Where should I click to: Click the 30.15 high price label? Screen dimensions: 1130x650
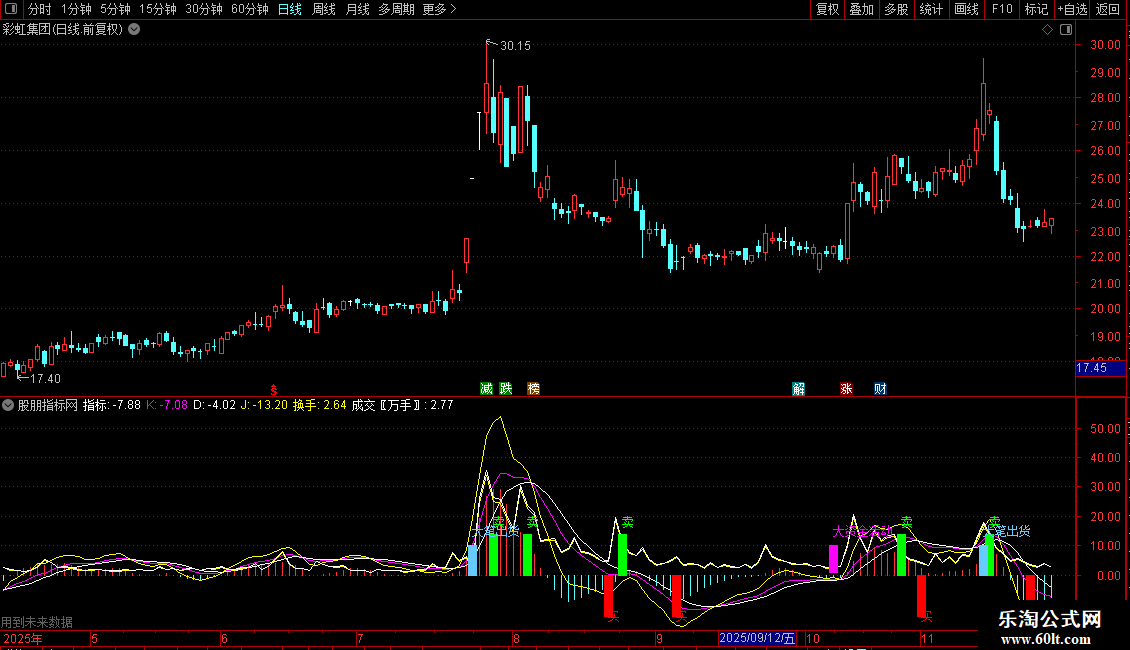[515, 46]
